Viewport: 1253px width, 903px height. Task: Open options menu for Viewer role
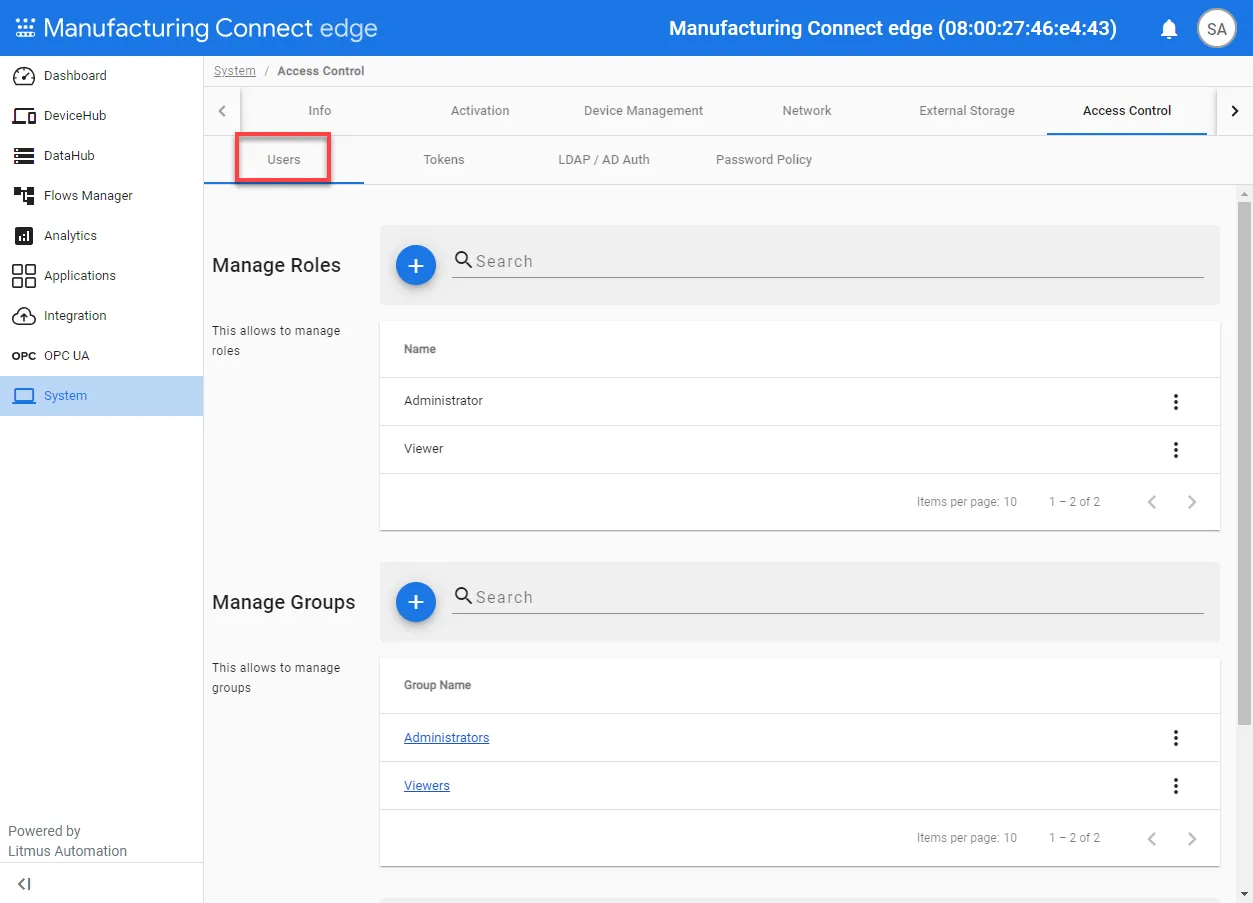coord(1176,450)
